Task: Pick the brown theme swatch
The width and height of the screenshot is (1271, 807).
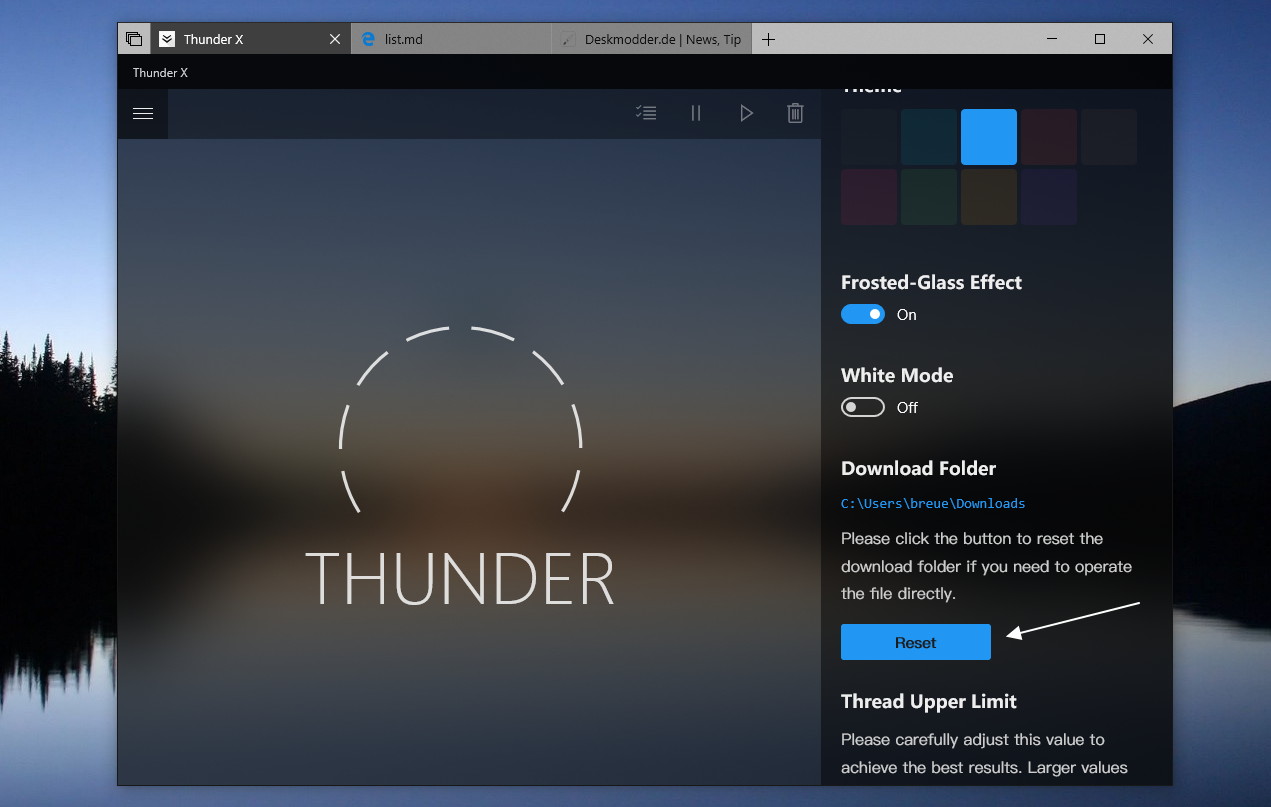Action: click(989, 197)
